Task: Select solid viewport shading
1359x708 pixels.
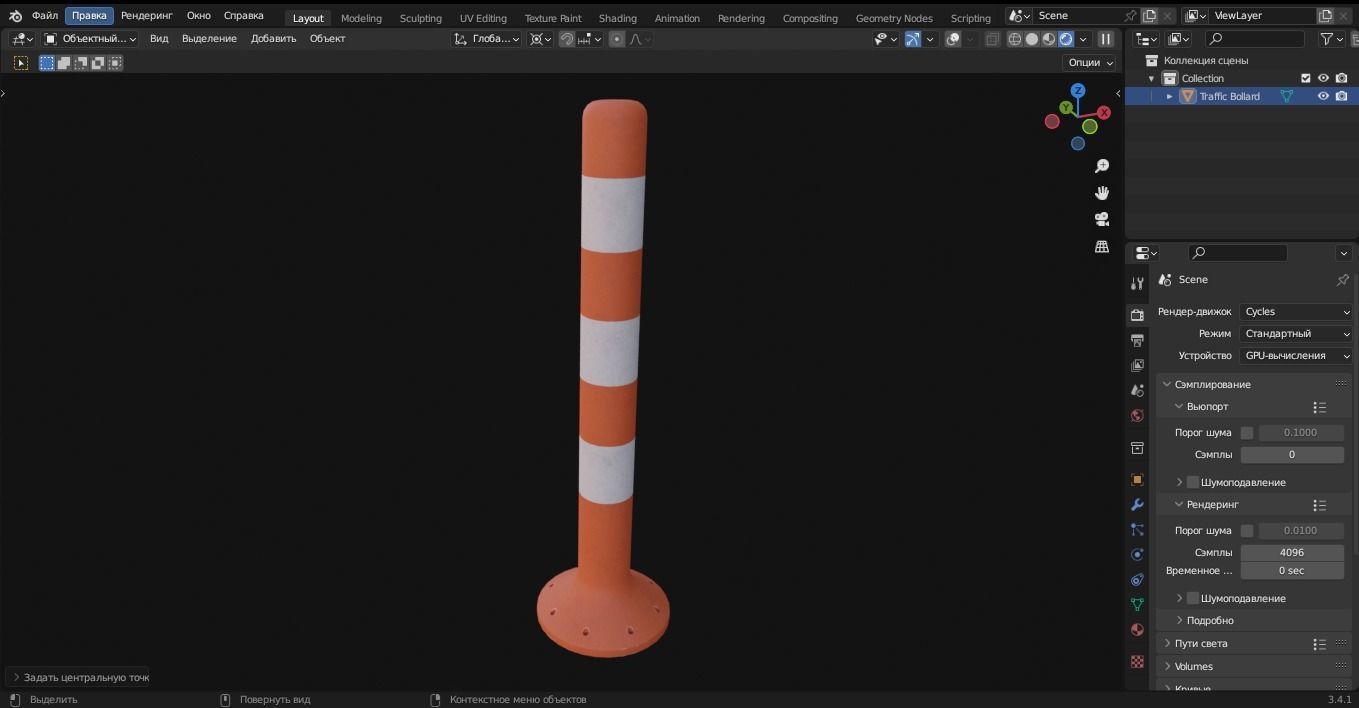Action: pos(1032,39)
